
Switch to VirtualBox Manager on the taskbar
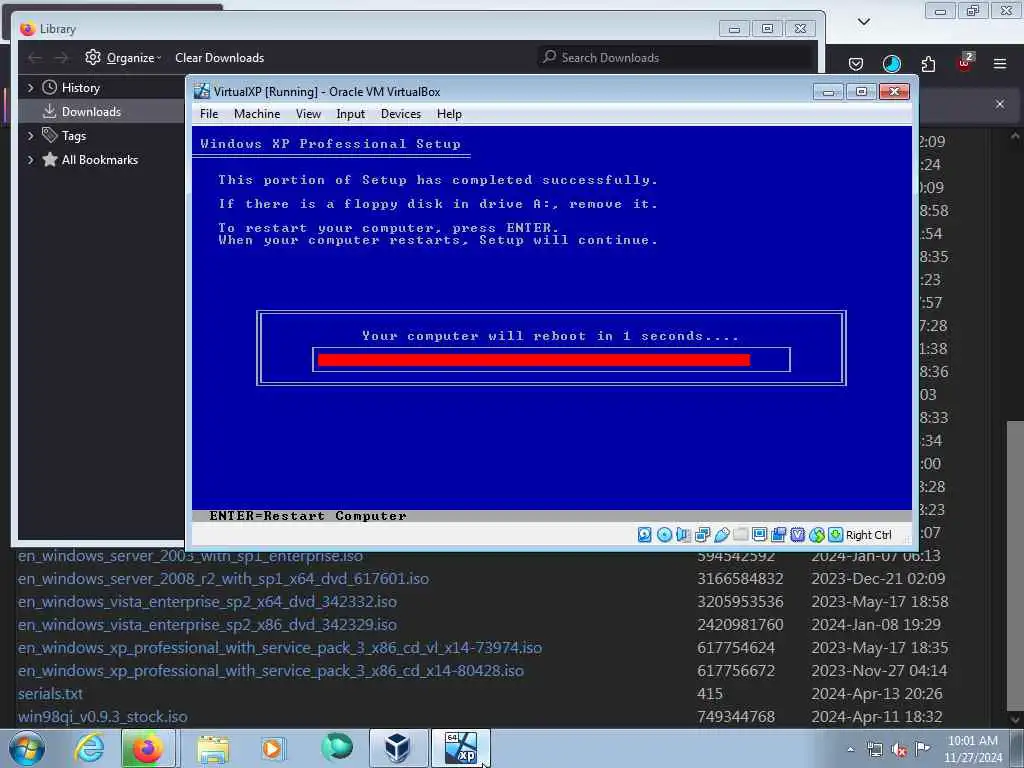(397, 748)
